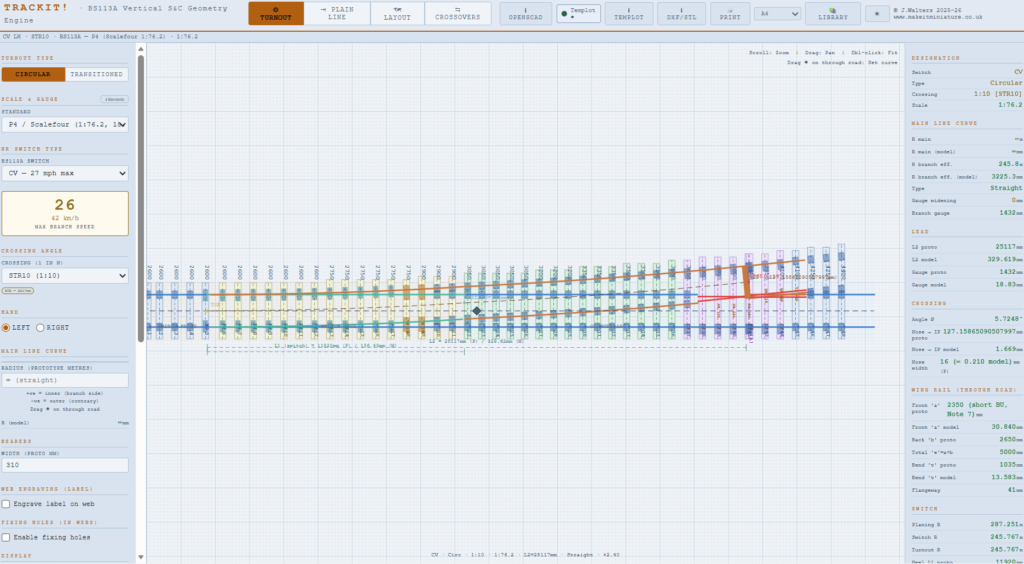Switch to the Crossovers tab
The height and width of the screenshot is (564, 1024).
click(x=458, y=14)
